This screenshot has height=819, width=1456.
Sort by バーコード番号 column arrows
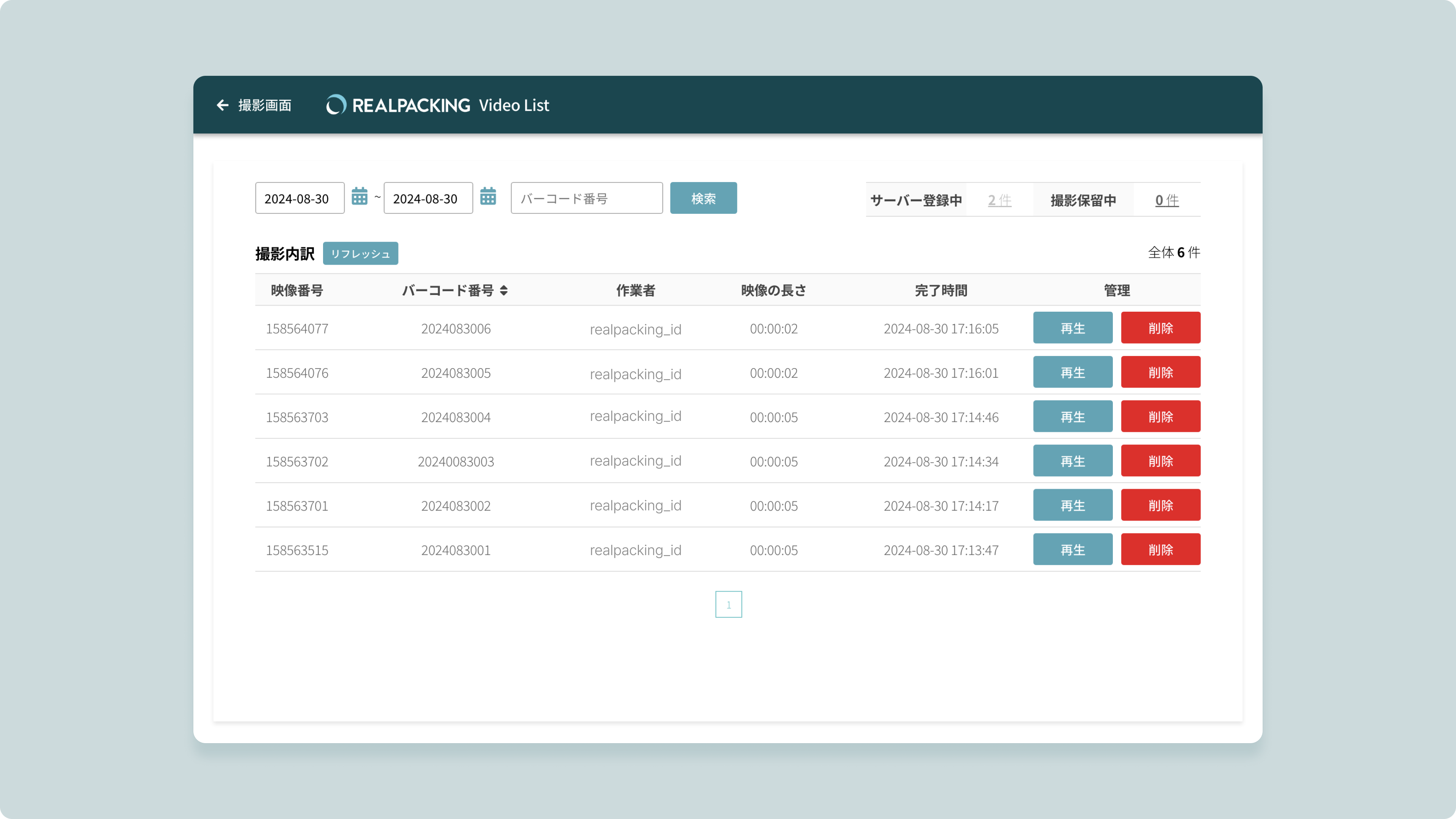click(x=504, y=290)
